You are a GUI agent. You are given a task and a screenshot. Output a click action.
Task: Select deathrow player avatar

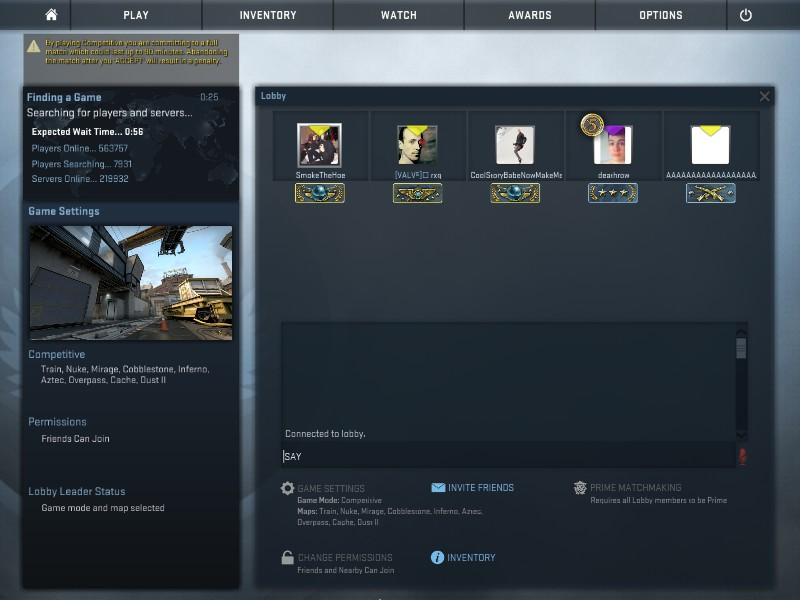point(613,145)
